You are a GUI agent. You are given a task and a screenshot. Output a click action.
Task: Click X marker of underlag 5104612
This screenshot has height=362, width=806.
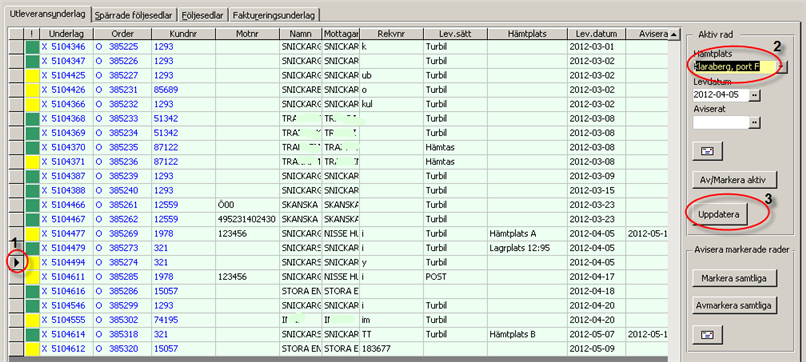pos(44,349)
